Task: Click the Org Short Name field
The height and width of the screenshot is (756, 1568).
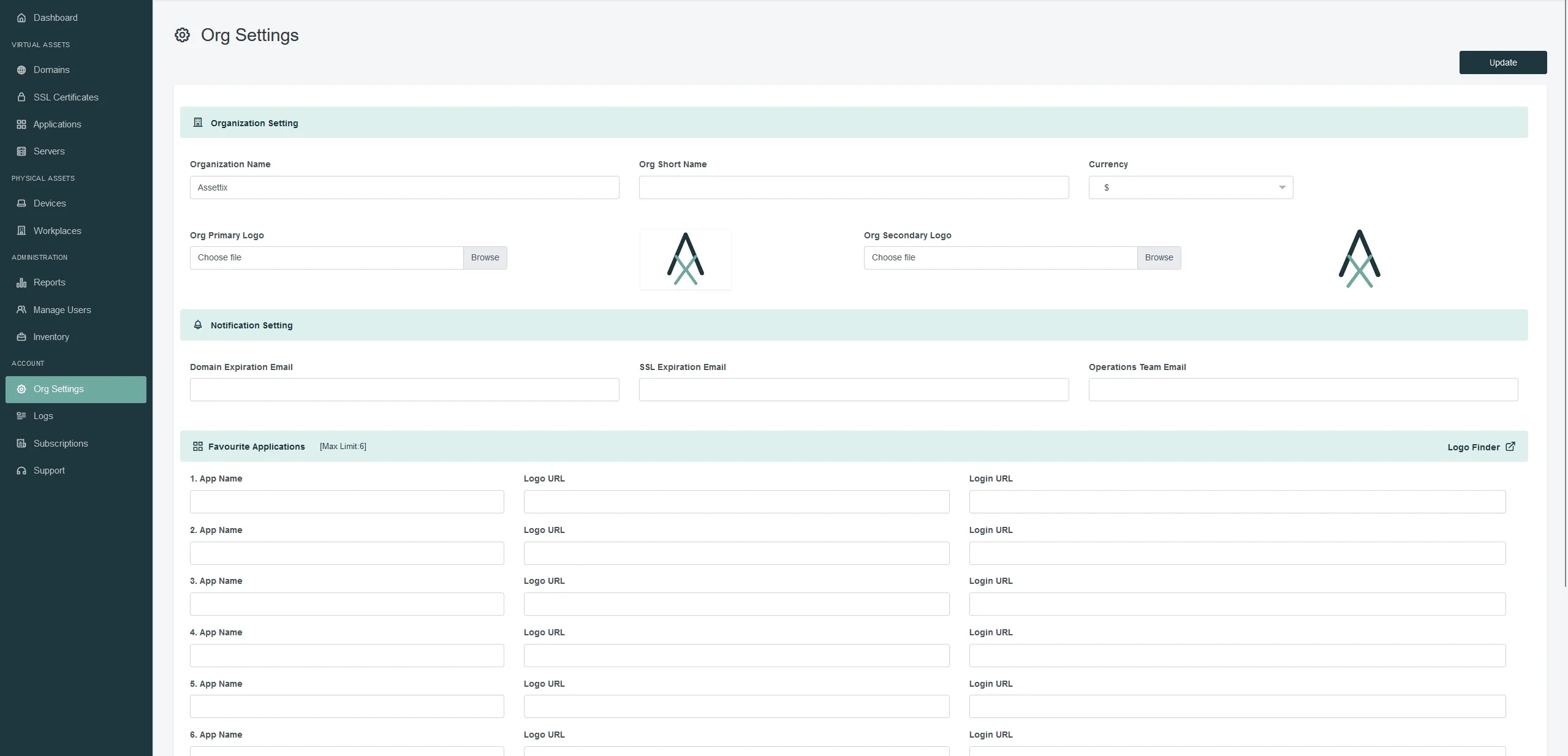Action: pyautogui.click(x=854, y=187)
